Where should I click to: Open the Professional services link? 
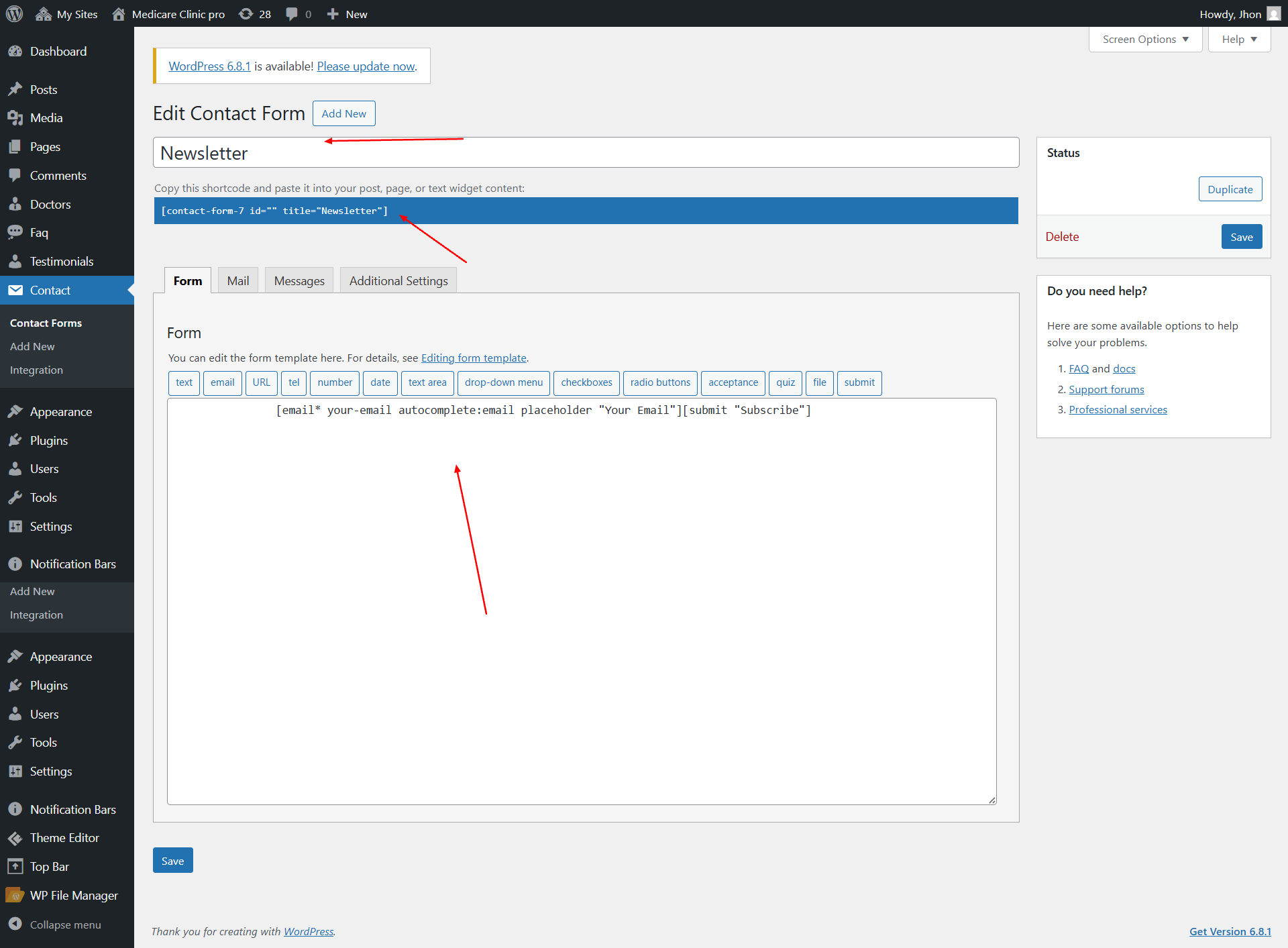click(1118, 410)
